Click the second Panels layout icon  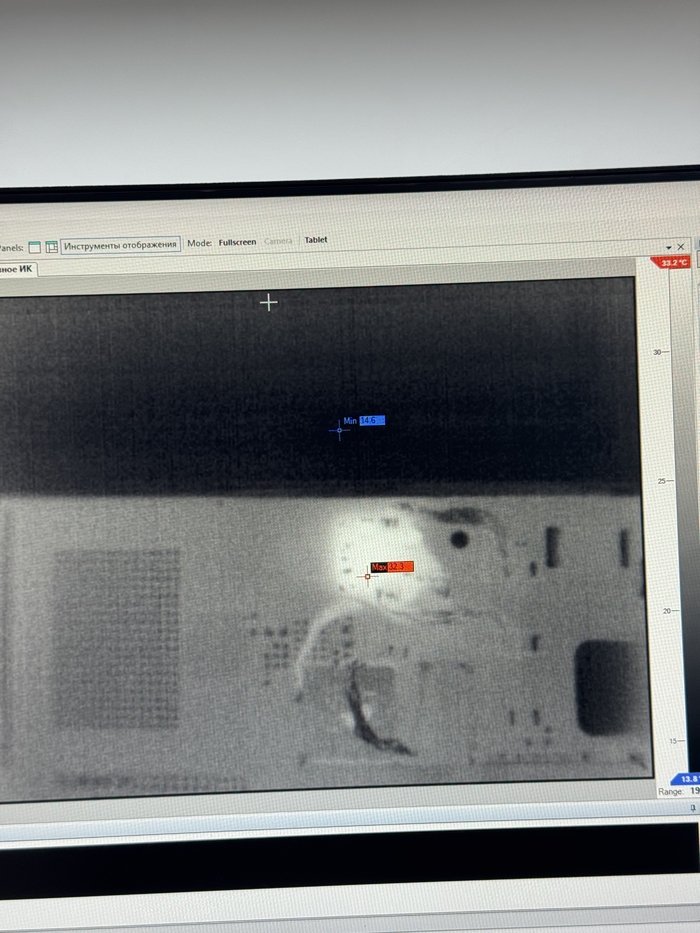click(x=51, y=246)
